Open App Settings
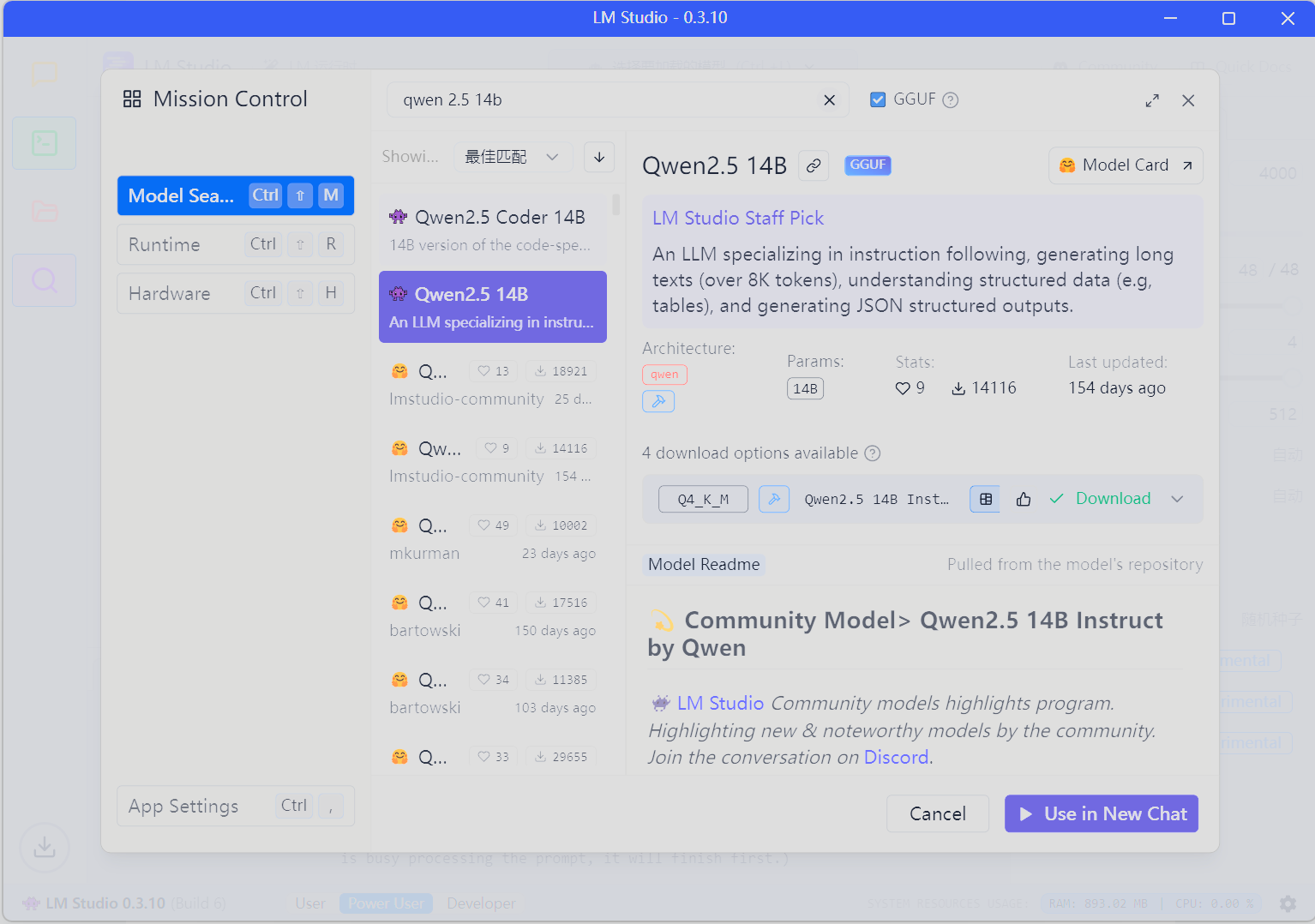This screenshot has width=1315, height=924. [x=236, y=806]
